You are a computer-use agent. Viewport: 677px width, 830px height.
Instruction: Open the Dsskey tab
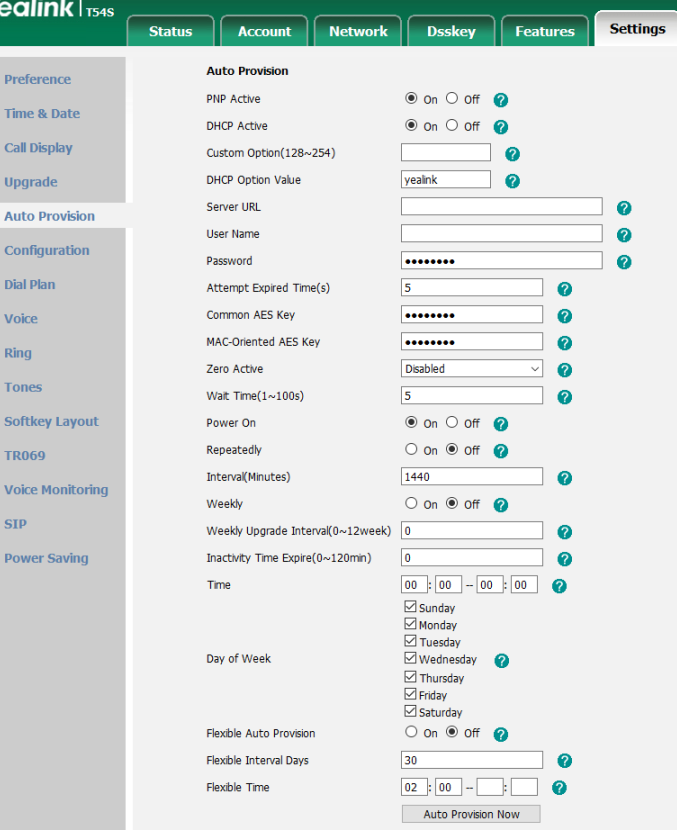[x=451, y=31]
